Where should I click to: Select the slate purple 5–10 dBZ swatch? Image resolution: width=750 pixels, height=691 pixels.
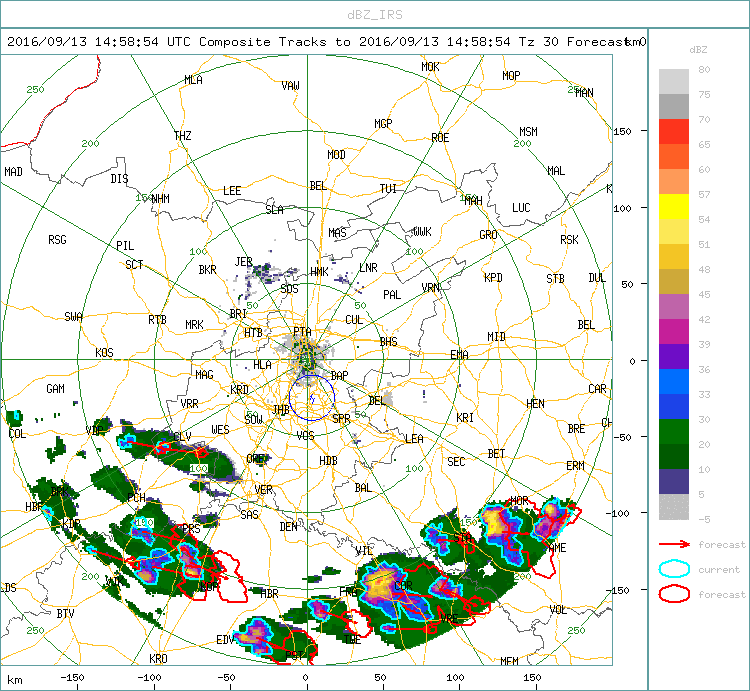click(674, 482)
